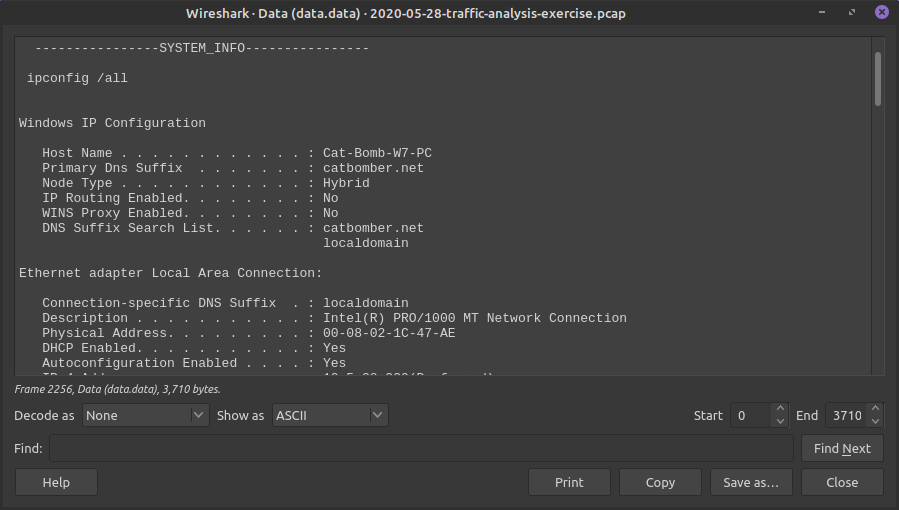Click the vertical scrollbar thumb in data pane
This screenshot has width=899, height=510.
point(878,79)
